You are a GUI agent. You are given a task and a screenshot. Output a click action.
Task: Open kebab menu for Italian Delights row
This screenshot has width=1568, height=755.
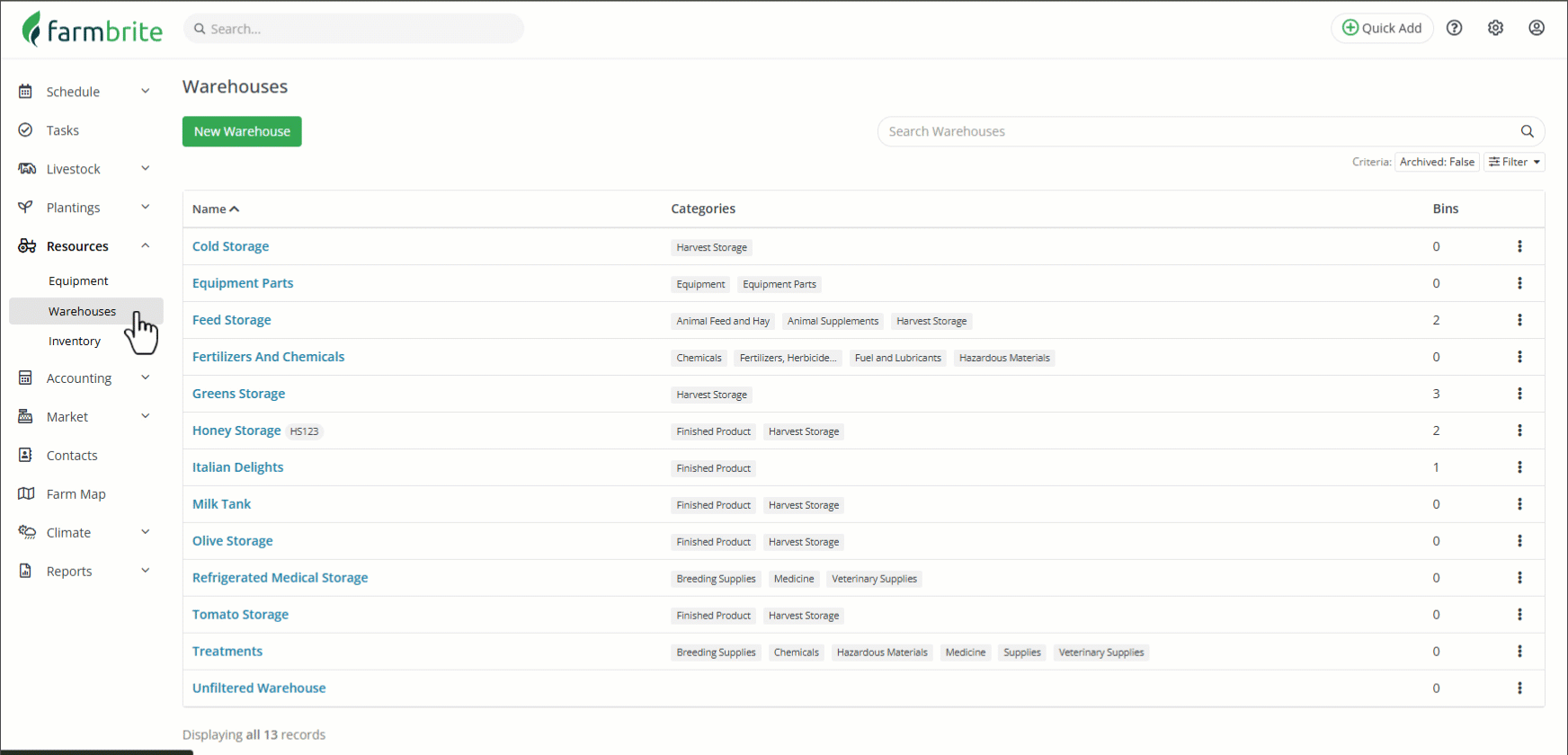pyautogui.click(x=1519, y=467)
